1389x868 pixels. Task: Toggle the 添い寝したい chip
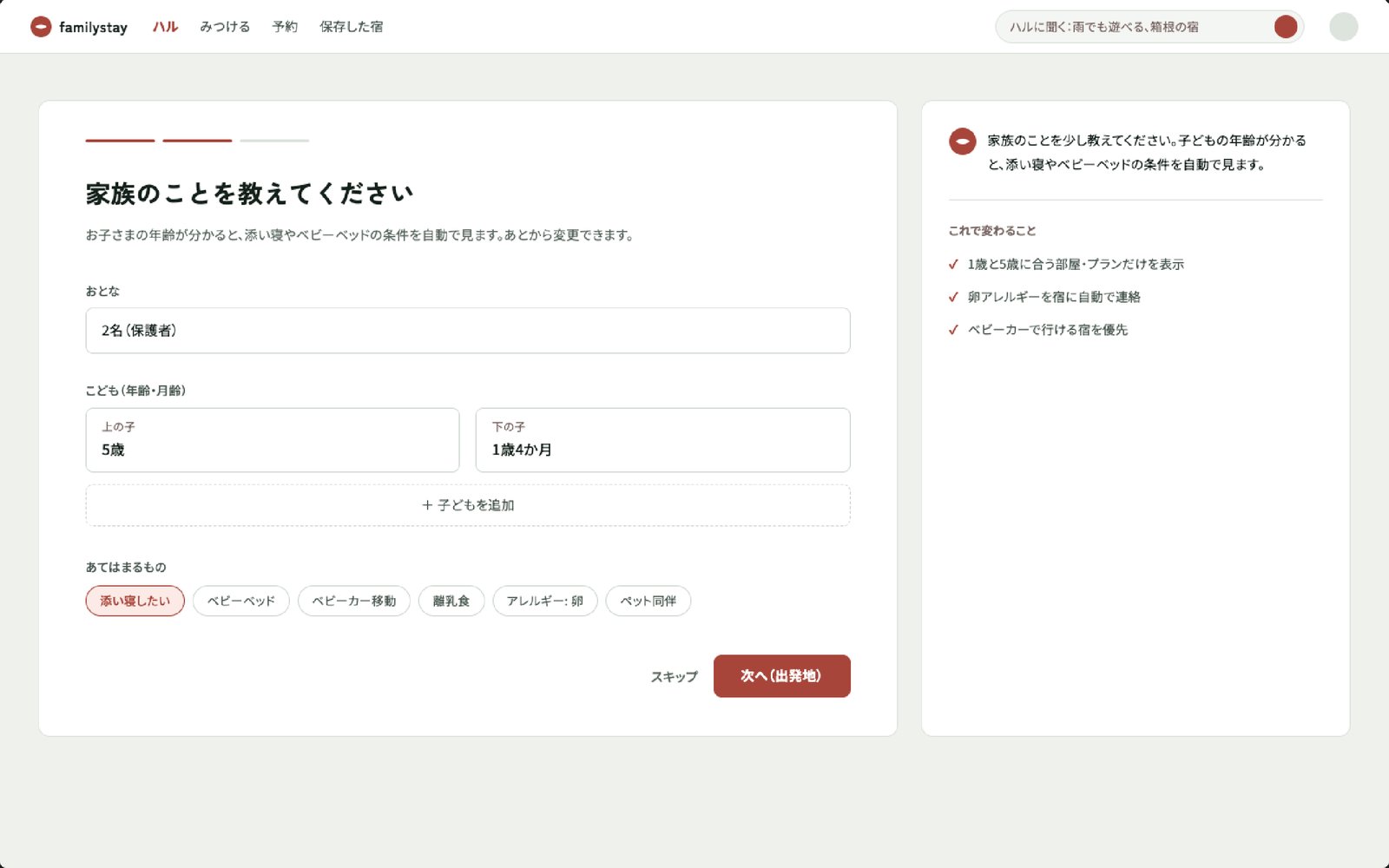[135, 601]
